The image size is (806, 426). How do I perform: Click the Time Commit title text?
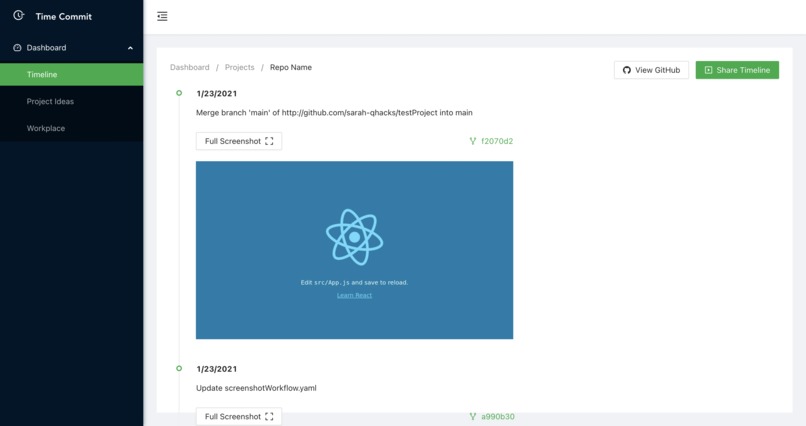[64, 16]
